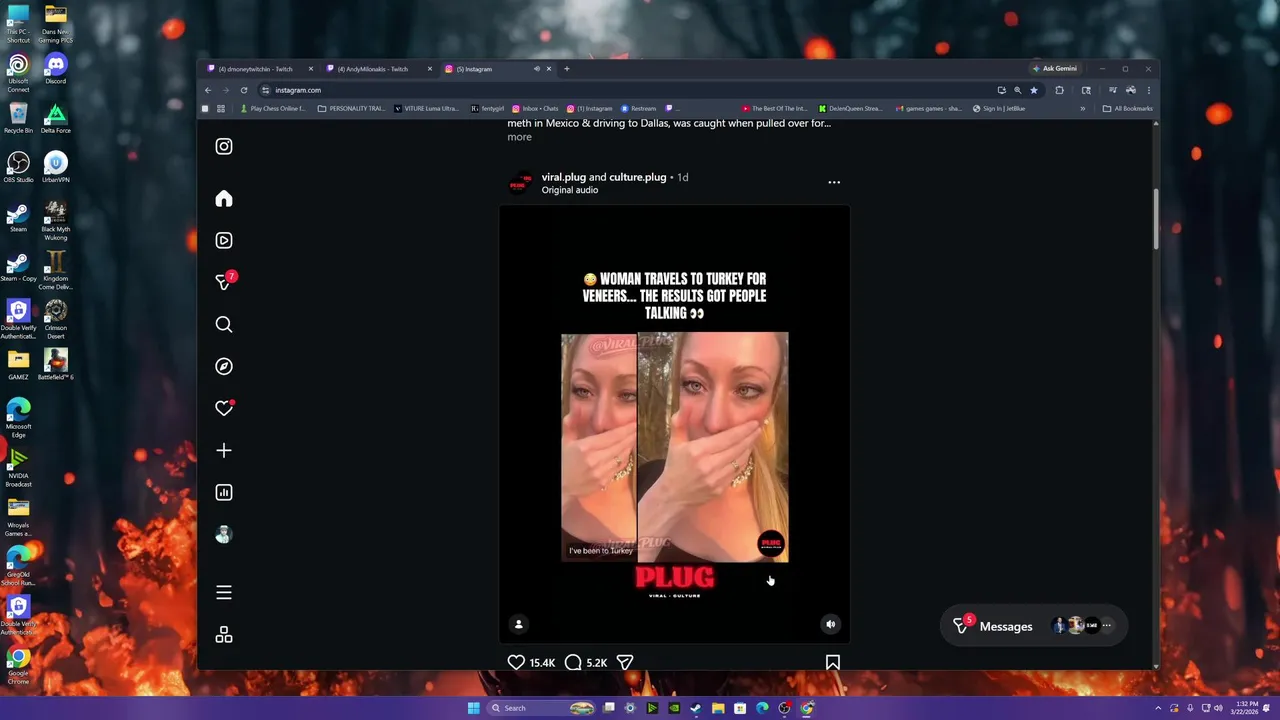The height and width of the screenshot is (720, 1280).
Task: Open Restream bookmark
Action: (x=638, y=108)
